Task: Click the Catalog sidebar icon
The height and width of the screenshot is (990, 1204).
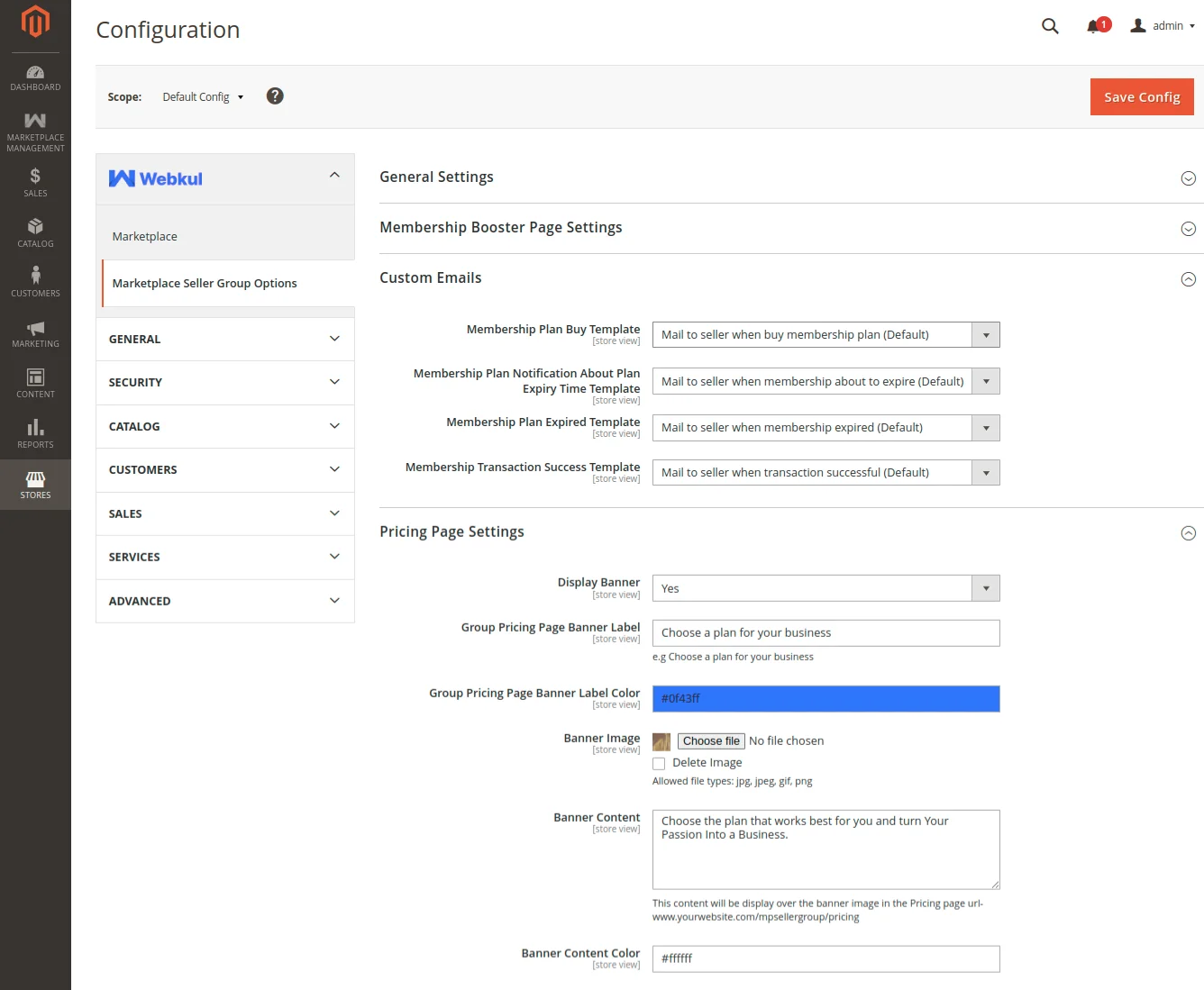Action: (35, 232)
